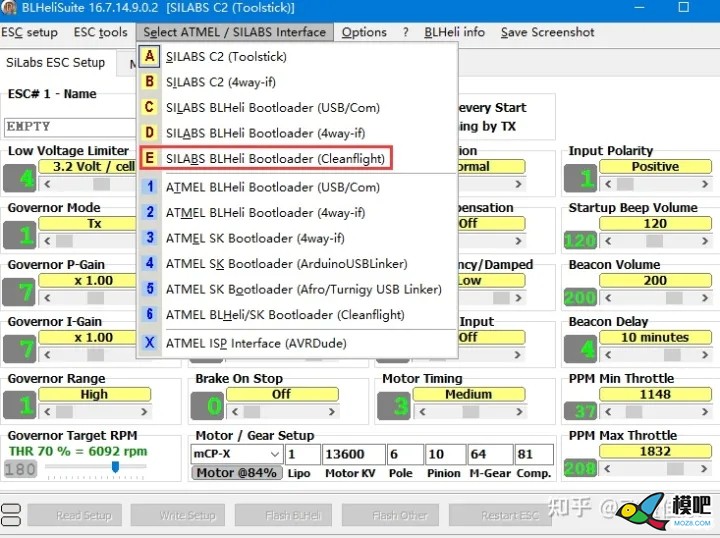Click the Lipo cell count field
The width and height of the screenshot is (720, 538).
(x=302, y=454)
